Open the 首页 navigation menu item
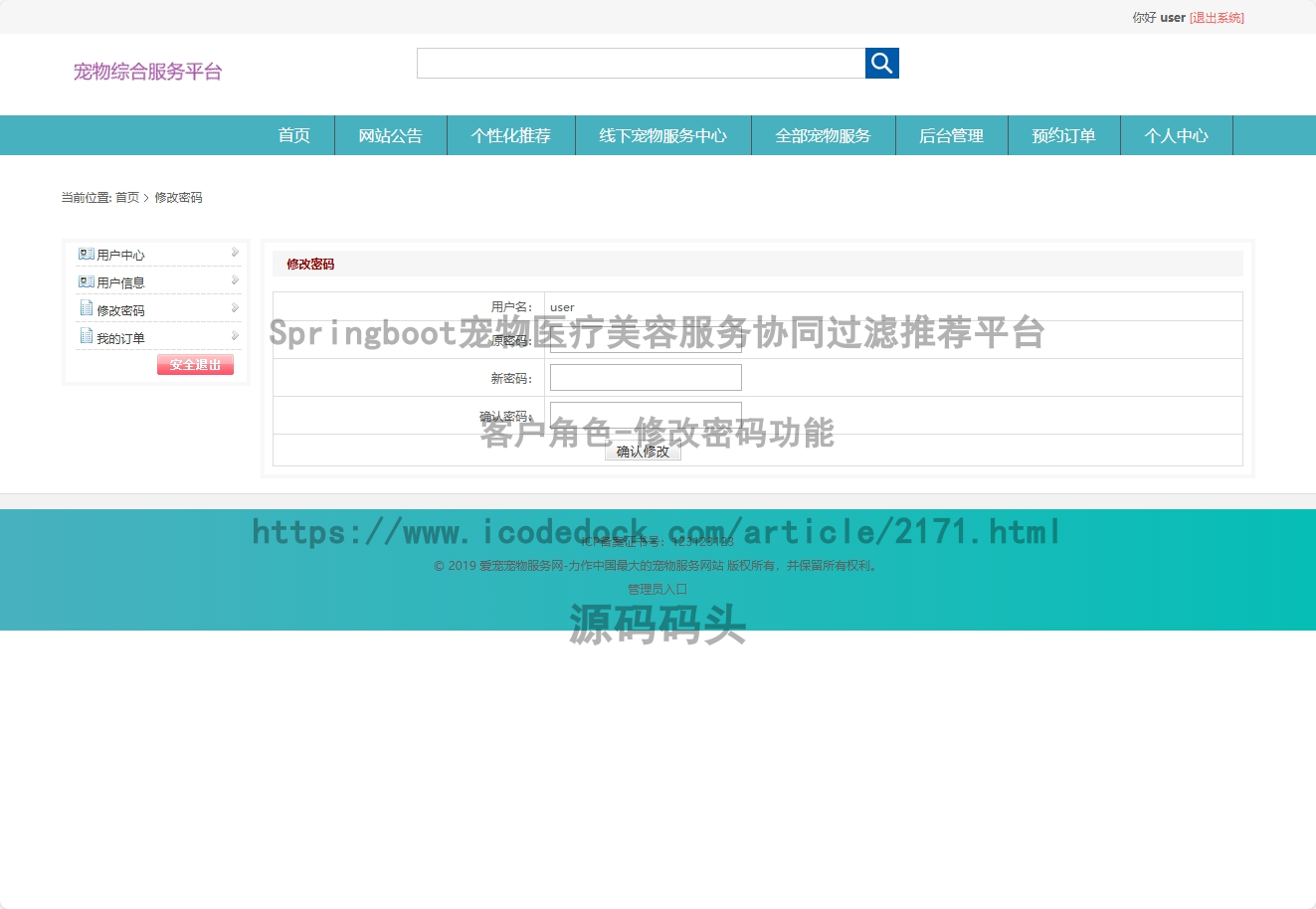 click(x=294, y=135)
